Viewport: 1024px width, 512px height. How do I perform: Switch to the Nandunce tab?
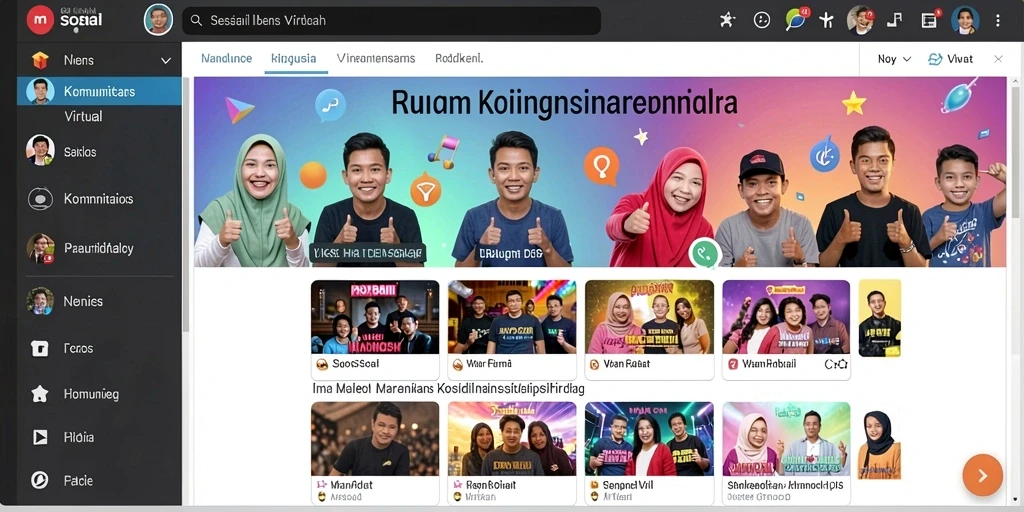pos(226,58)
